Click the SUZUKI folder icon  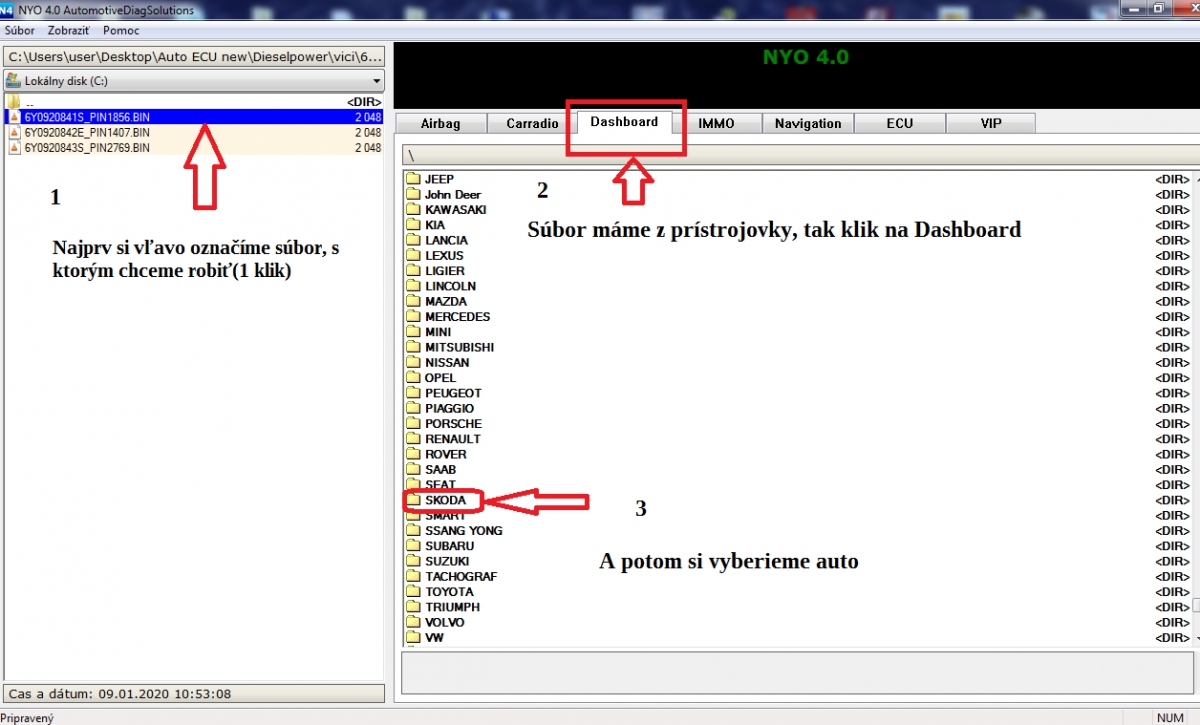tap(413, 561)
